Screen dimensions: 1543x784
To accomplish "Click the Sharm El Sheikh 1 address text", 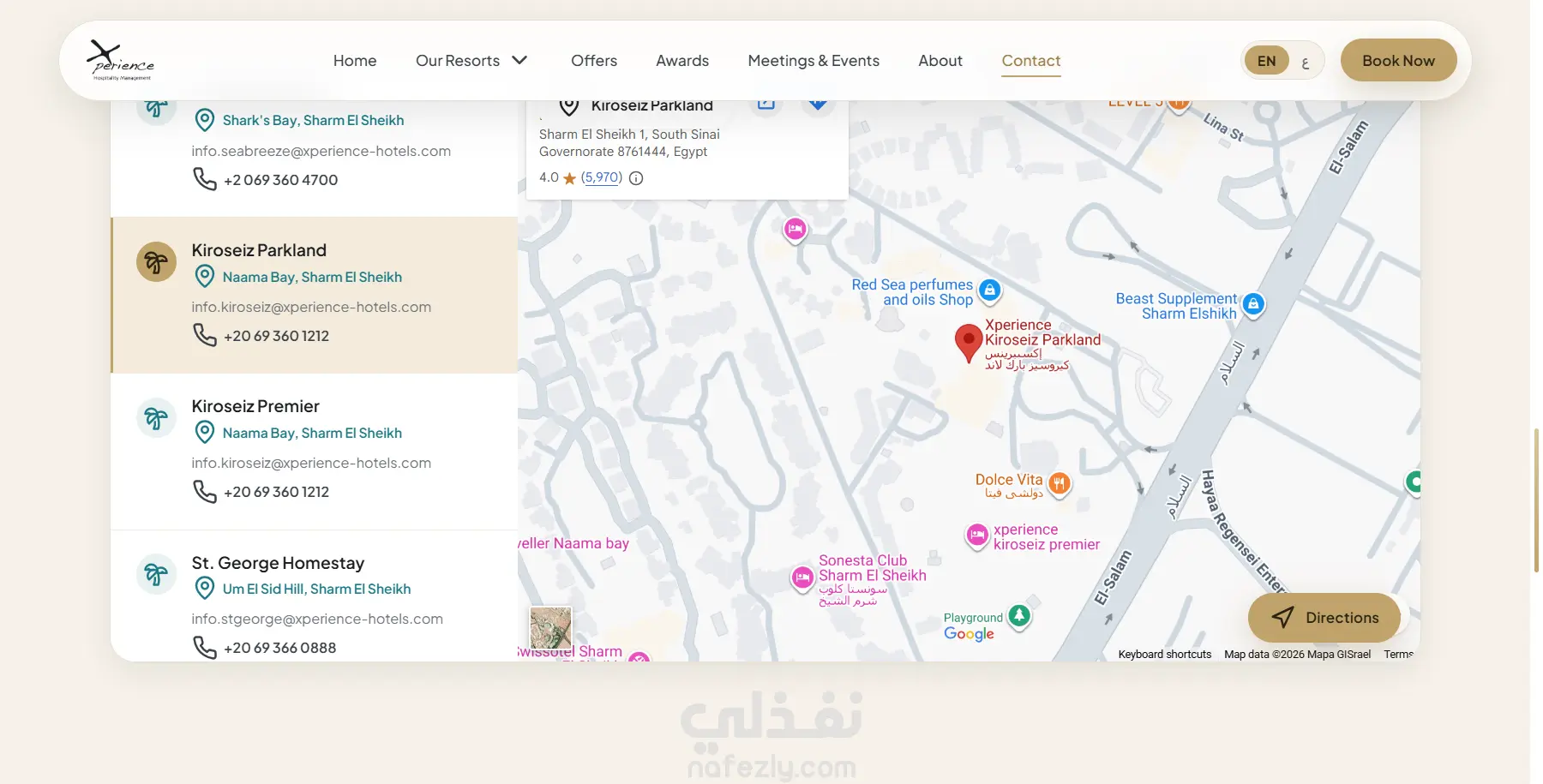I will [629, 143].
